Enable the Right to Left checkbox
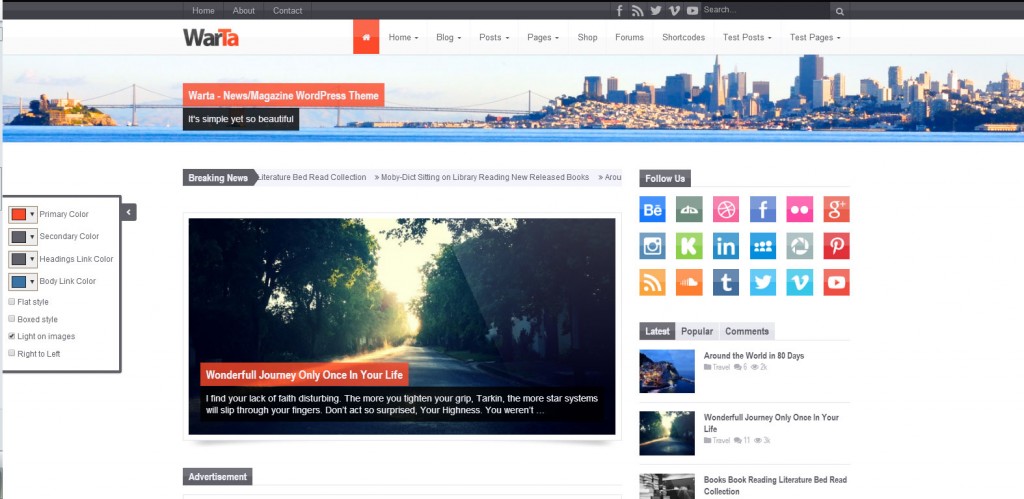 pyautogui.click(x=12, y=353)
